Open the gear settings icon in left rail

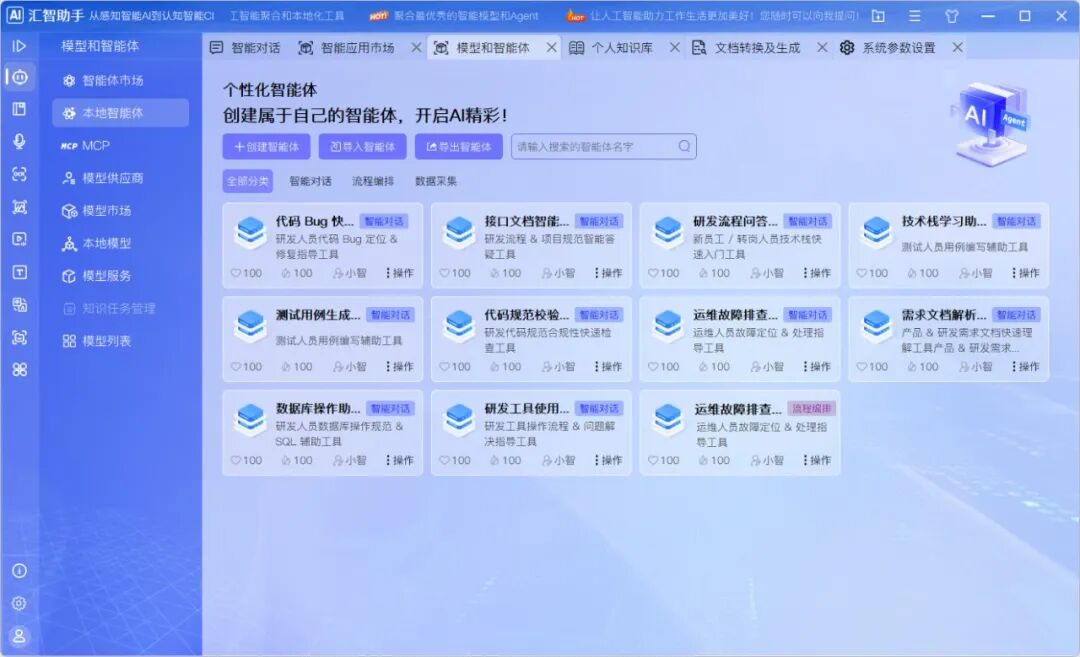pos(19,603)
